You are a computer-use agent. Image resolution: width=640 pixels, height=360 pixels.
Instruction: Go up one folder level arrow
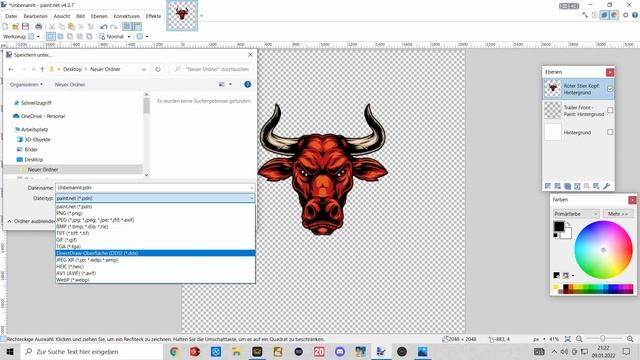(42, 69)
